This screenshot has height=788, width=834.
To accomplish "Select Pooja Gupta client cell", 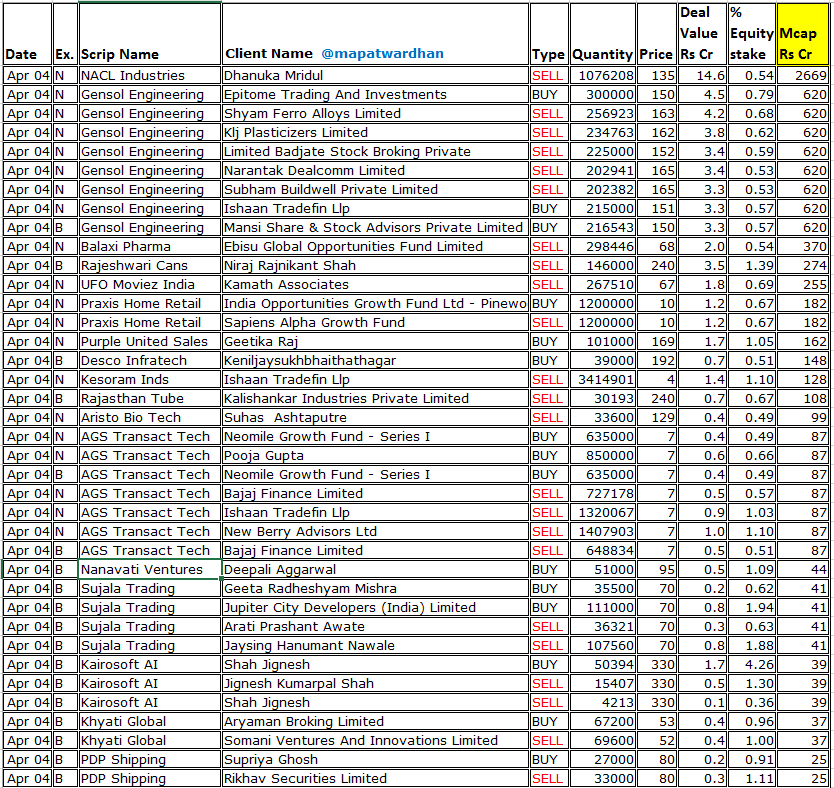I will pos(375,456).
